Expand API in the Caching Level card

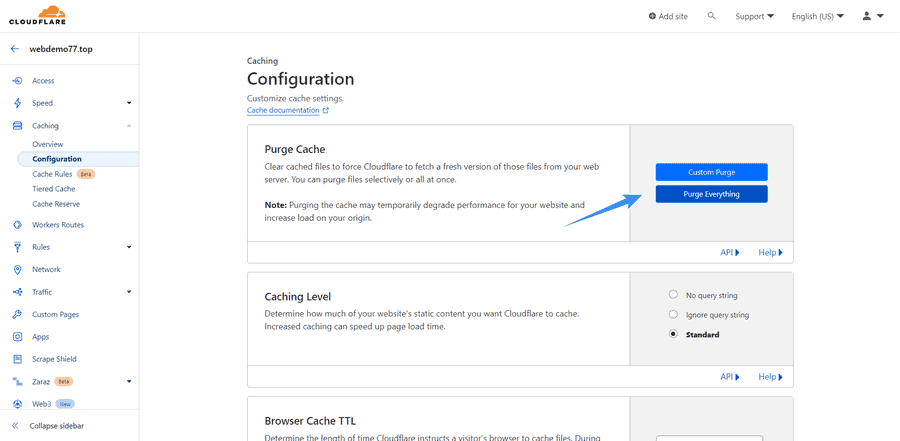coord(730,377)
